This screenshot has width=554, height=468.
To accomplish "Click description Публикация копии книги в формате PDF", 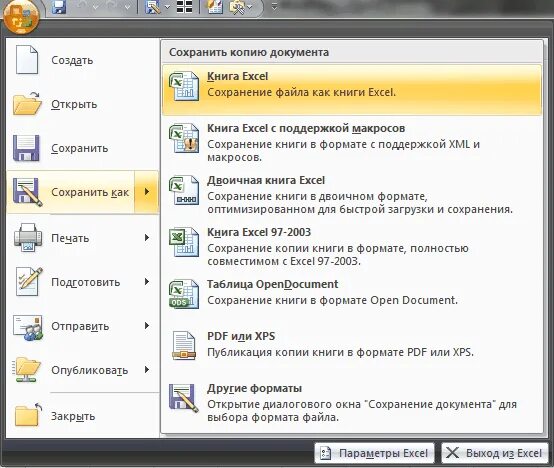I will pyautogui.click(x=340, y=352).
